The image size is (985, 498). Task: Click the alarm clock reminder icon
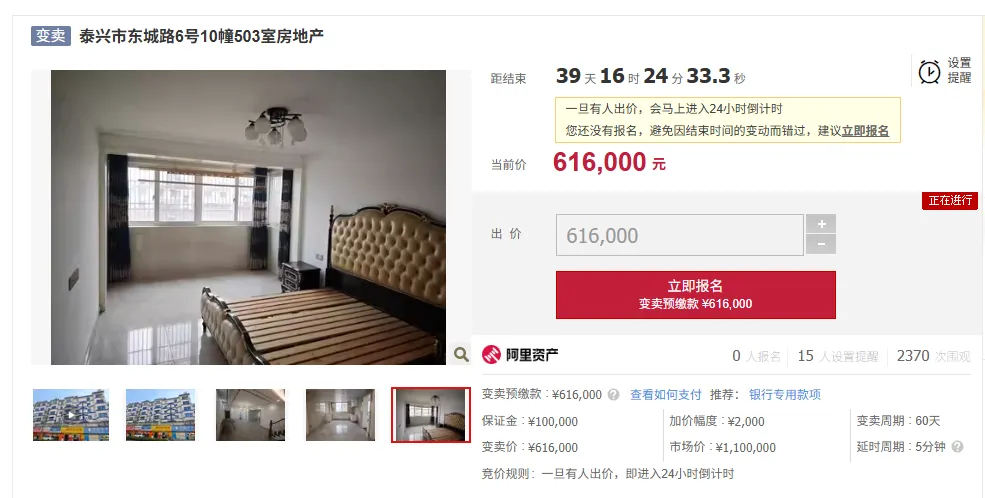[x=929, y=72]
